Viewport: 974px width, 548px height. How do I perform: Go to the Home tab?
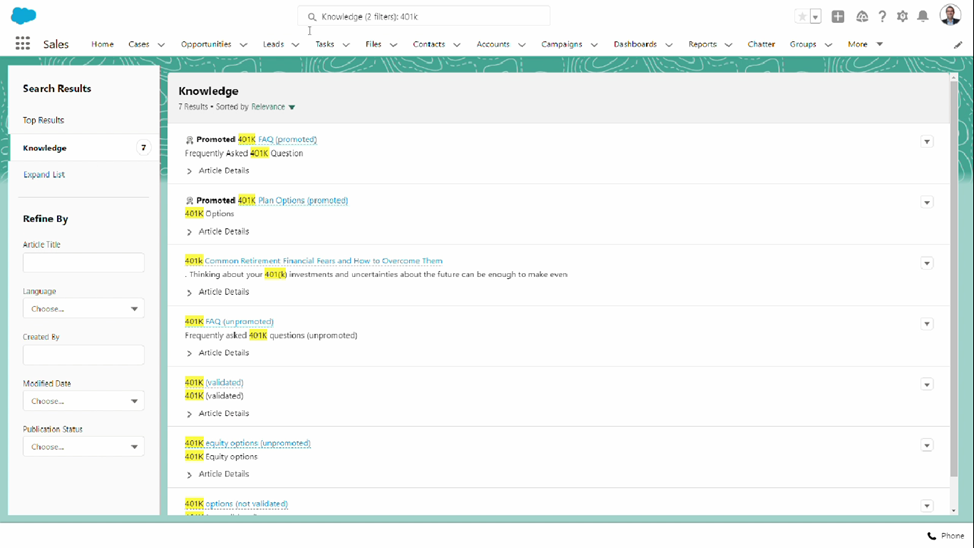102,44
